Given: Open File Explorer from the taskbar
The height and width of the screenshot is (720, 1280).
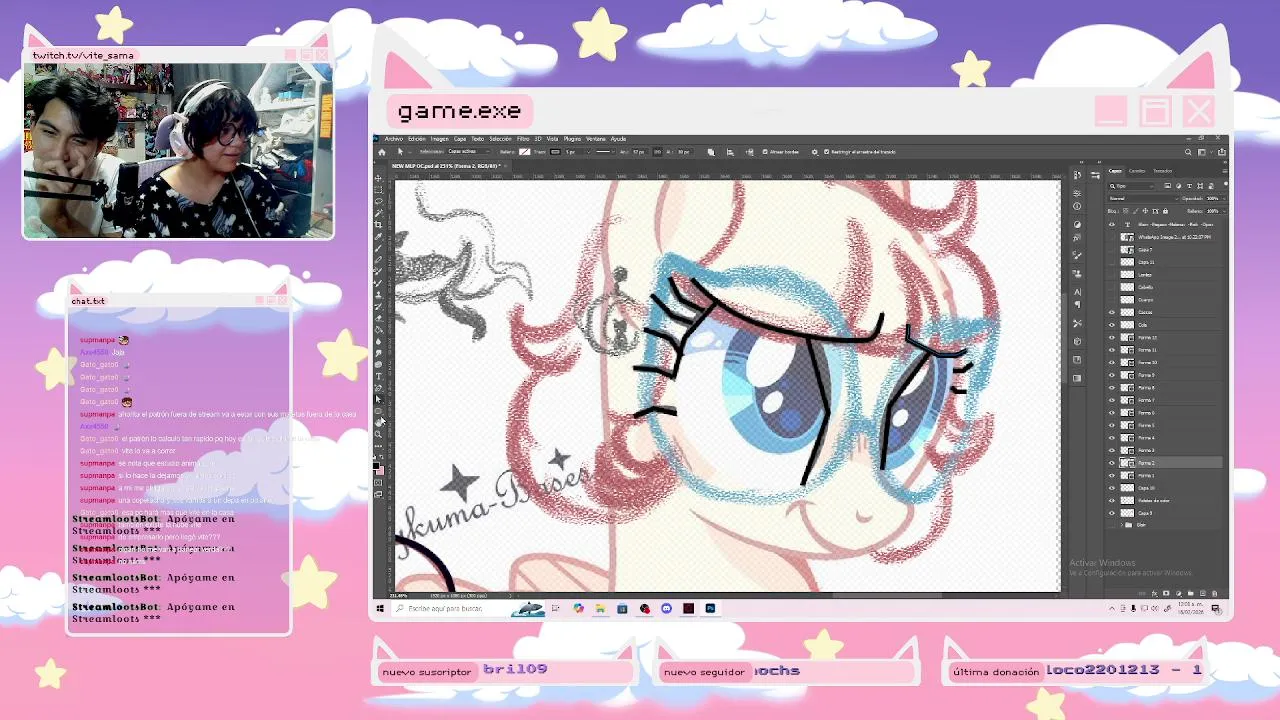Looking at the screenshot, I should point(600,608).
